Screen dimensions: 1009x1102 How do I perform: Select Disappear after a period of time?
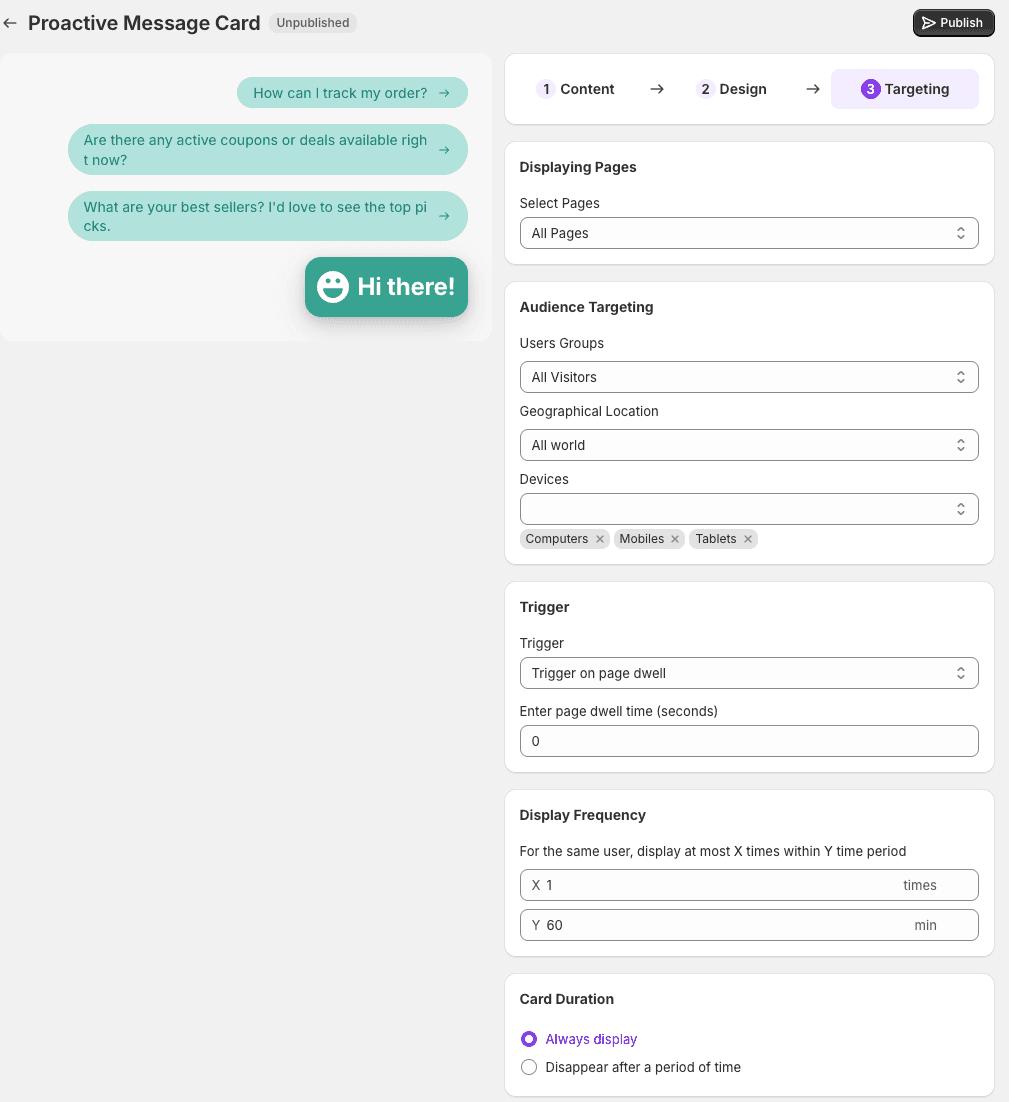[529, 1067]
